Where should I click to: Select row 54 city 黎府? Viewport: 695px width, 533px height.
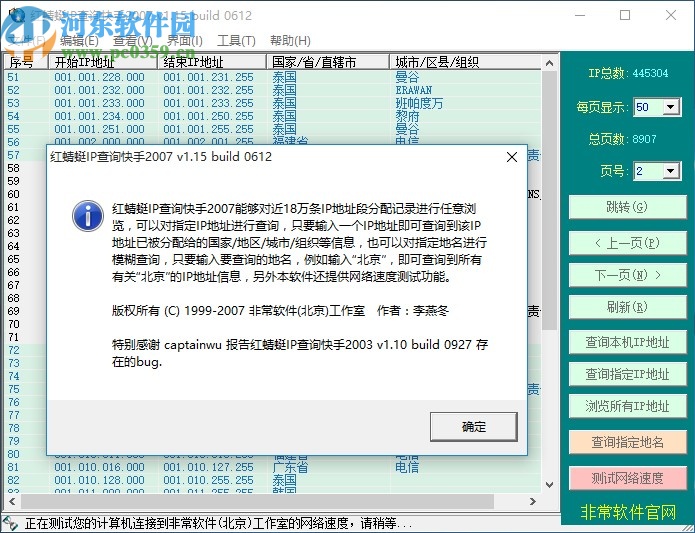pos(407,116)
